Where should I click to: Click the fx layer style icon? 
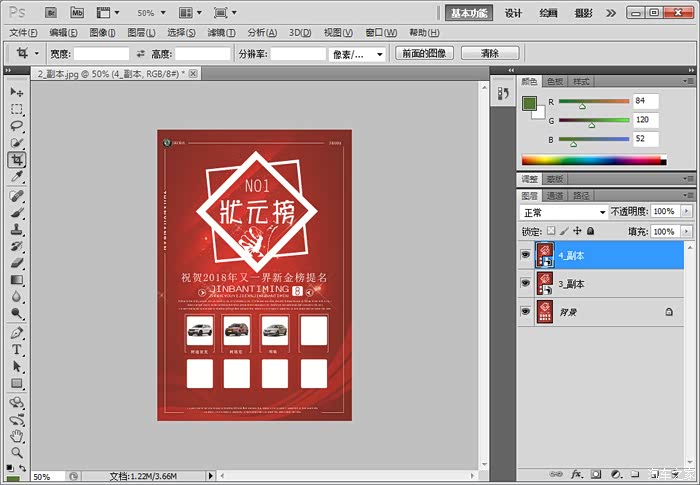coord(577,473)
